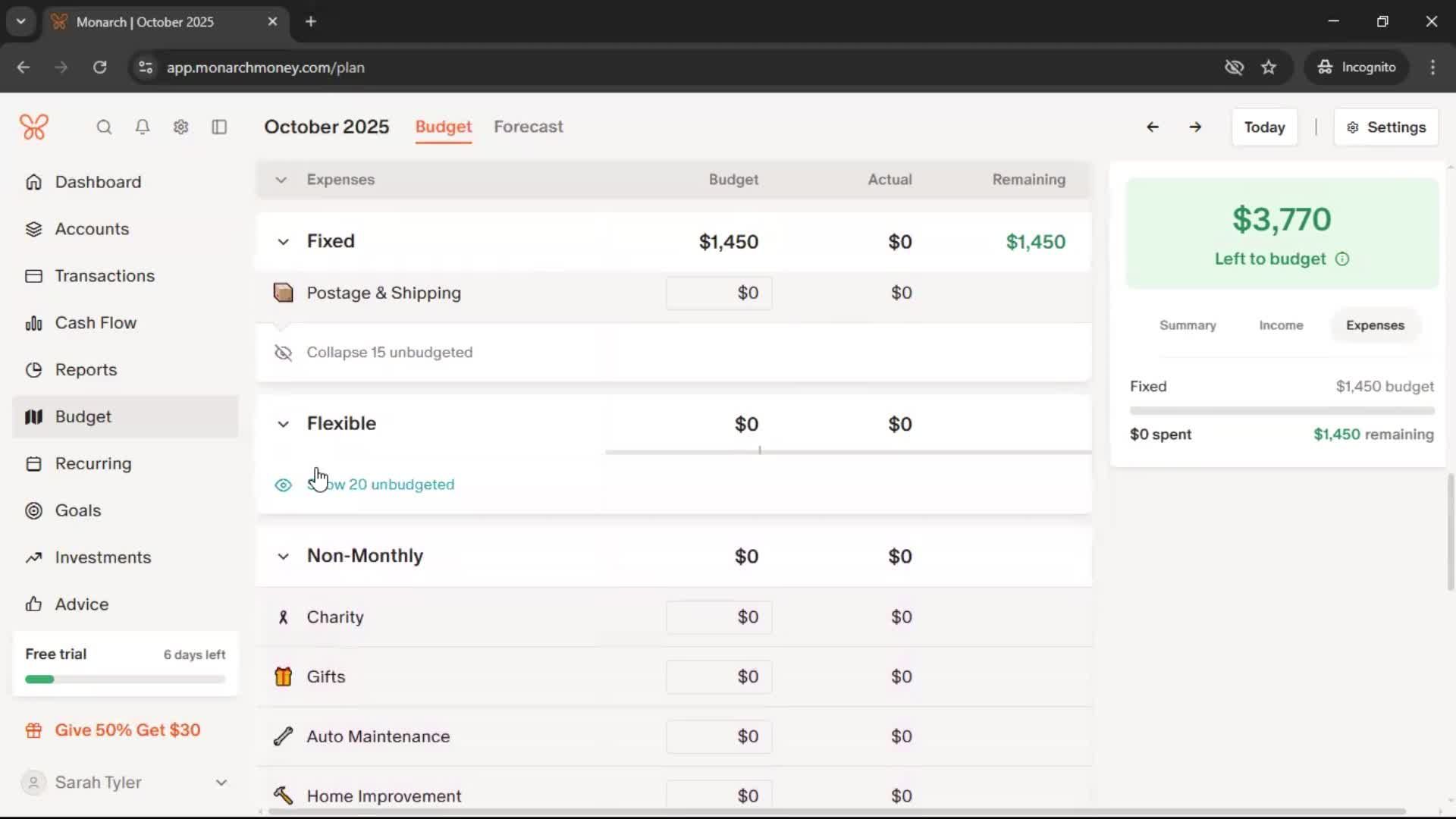1456x819 pixels.
Task: Click the gear icon beside the bell
Action: coord(180,127)
